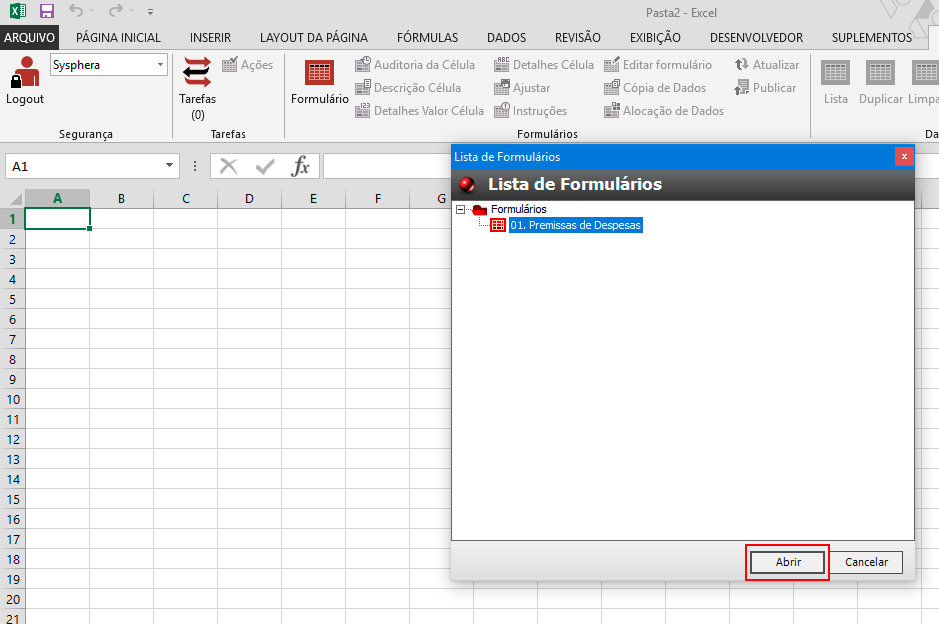Click the Duplicar ribbon icon
The height and width of the screenshot is (624, 939).
[880, 74]
